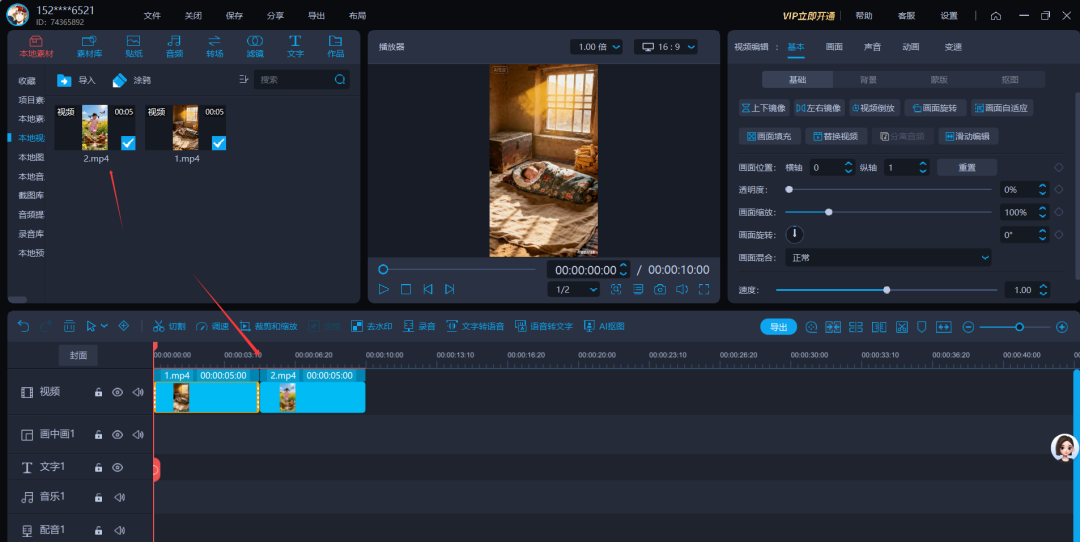Click VIP立即开通 link
1080x542 pixels.
click(809, 16)
